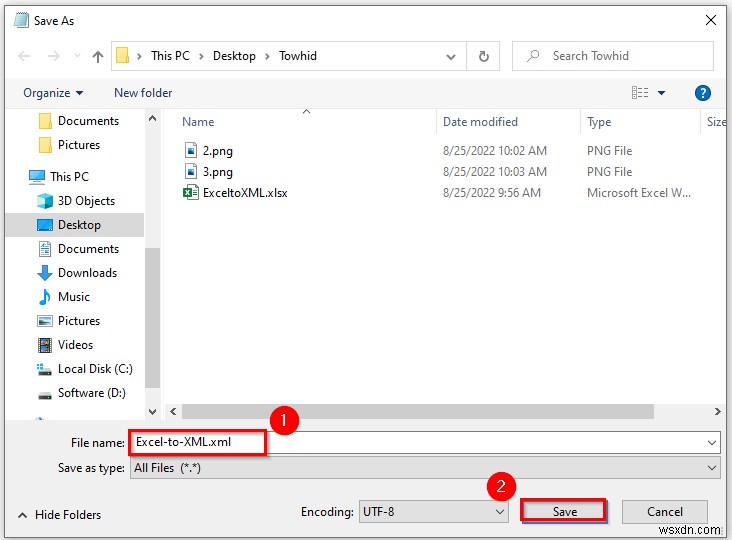Select the 3.png file
This screenshot has width=732, height=540.
[218, 172]
